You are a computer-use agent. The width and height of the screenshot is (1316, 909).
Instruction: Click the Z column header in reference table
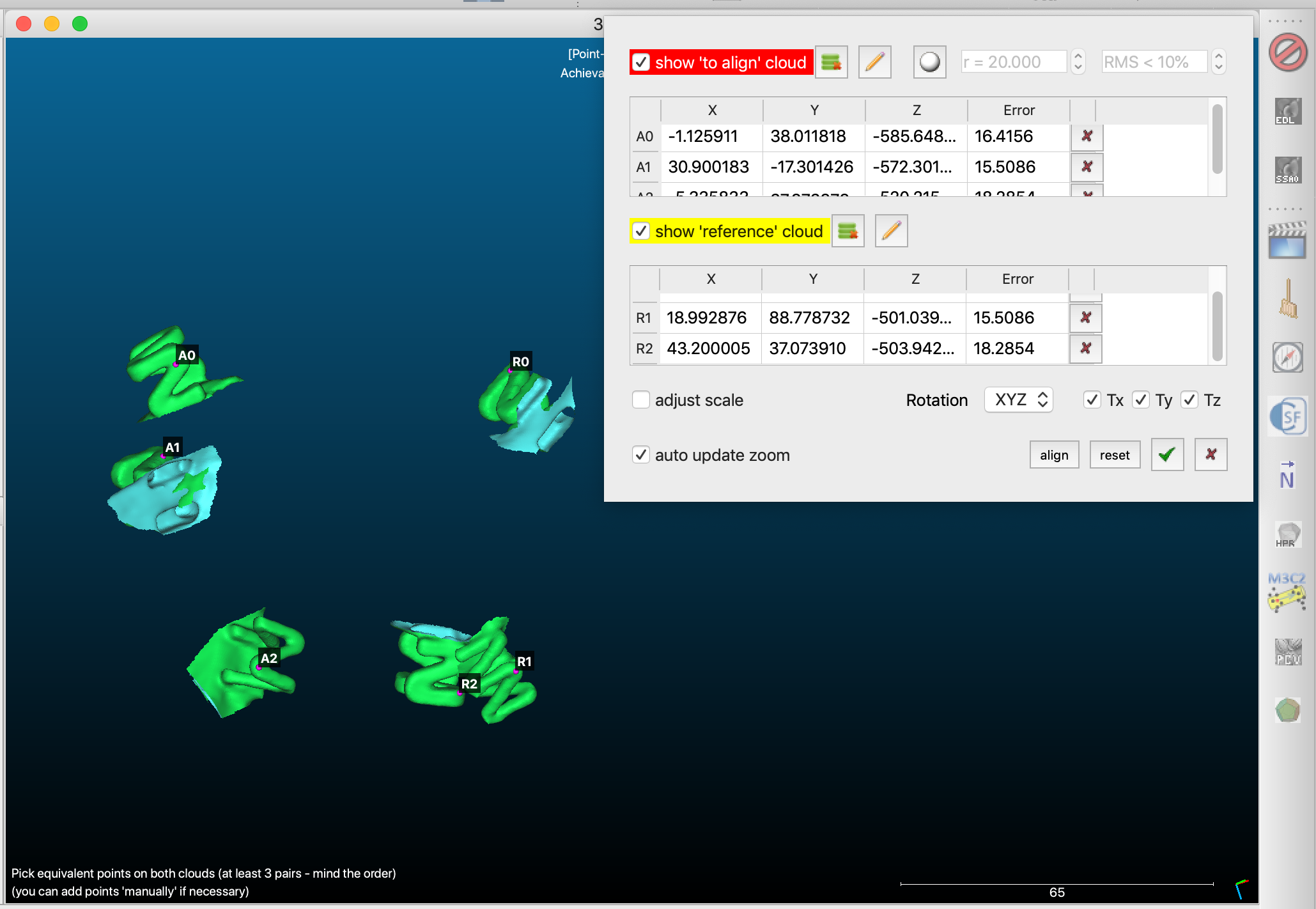[x=915, y=279]
